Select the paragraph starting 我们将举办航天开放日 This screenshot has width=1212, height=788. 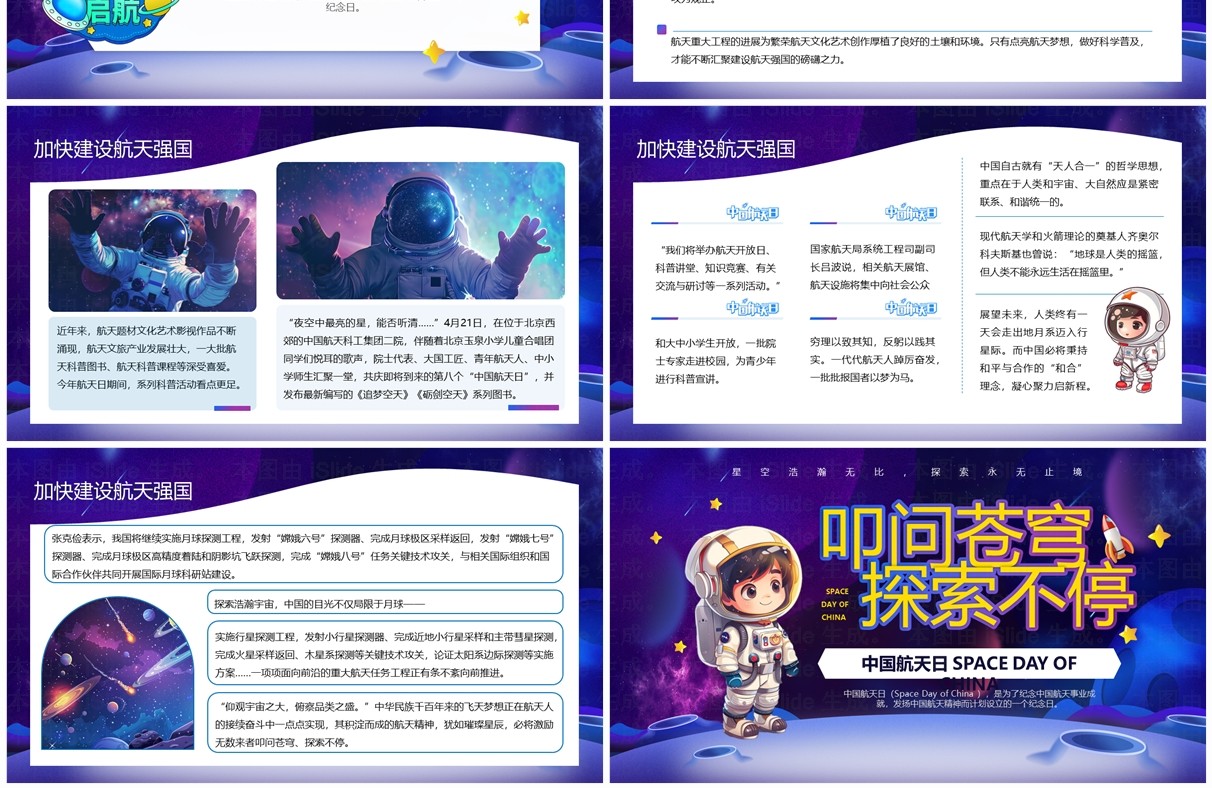(717, 267)
